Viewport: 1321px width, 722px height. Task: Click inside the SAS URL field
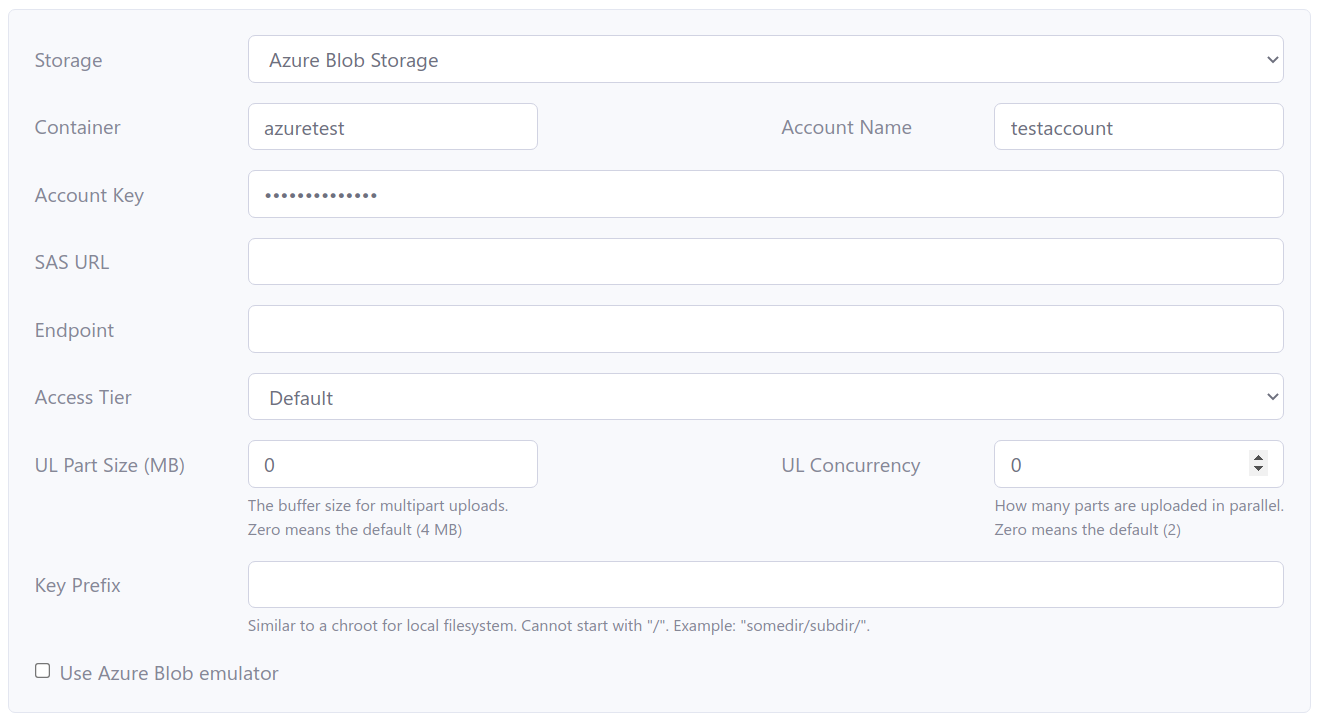tap(765, 261)
